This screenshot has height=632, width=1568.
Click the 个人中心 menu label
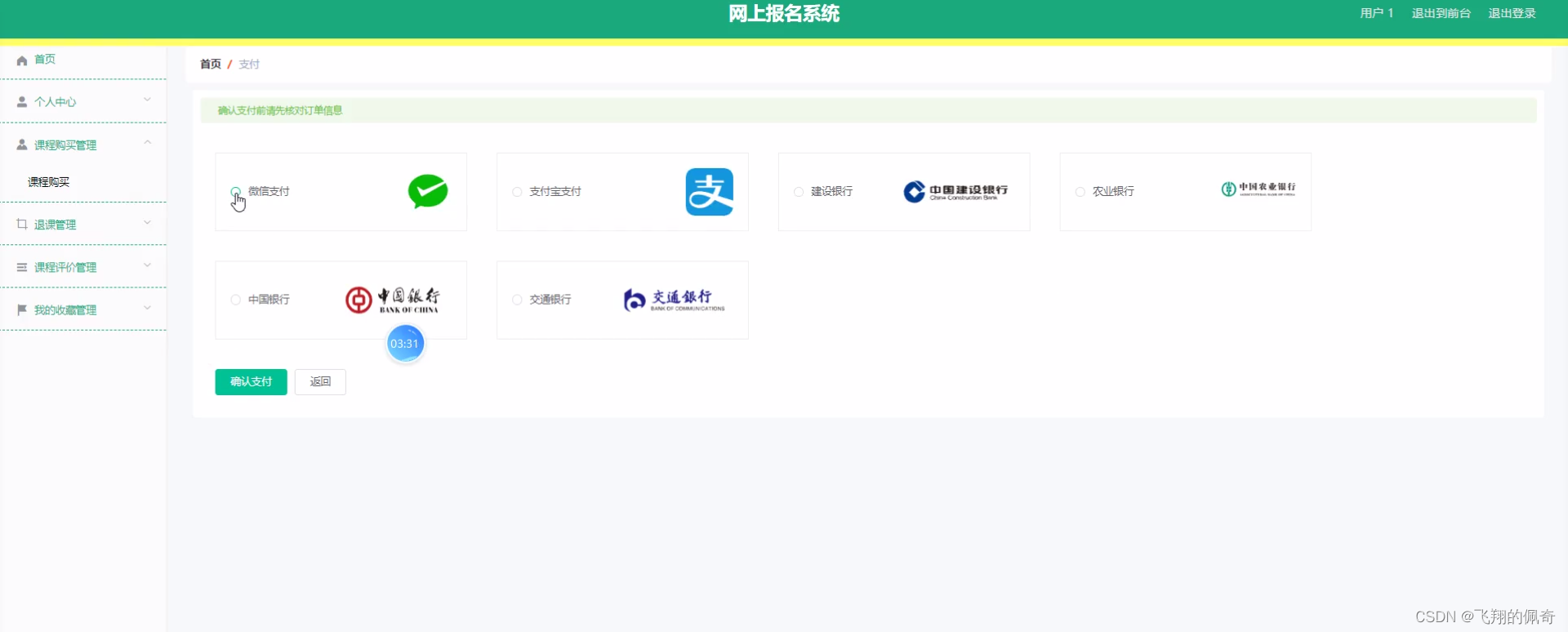[56, 102]
